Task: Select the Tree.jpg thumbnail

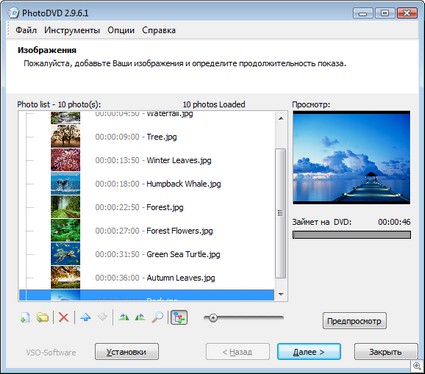Action: pos(65,136)
